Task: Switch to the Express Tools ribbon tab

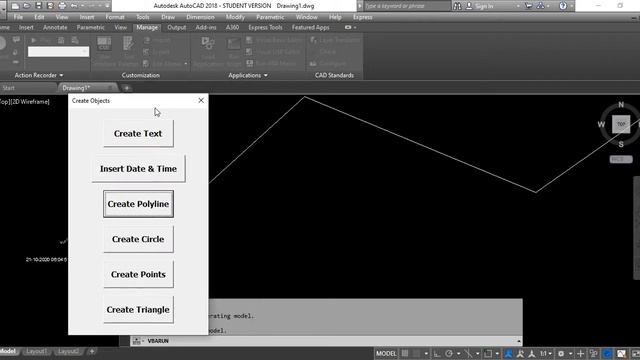Action: 265,27
